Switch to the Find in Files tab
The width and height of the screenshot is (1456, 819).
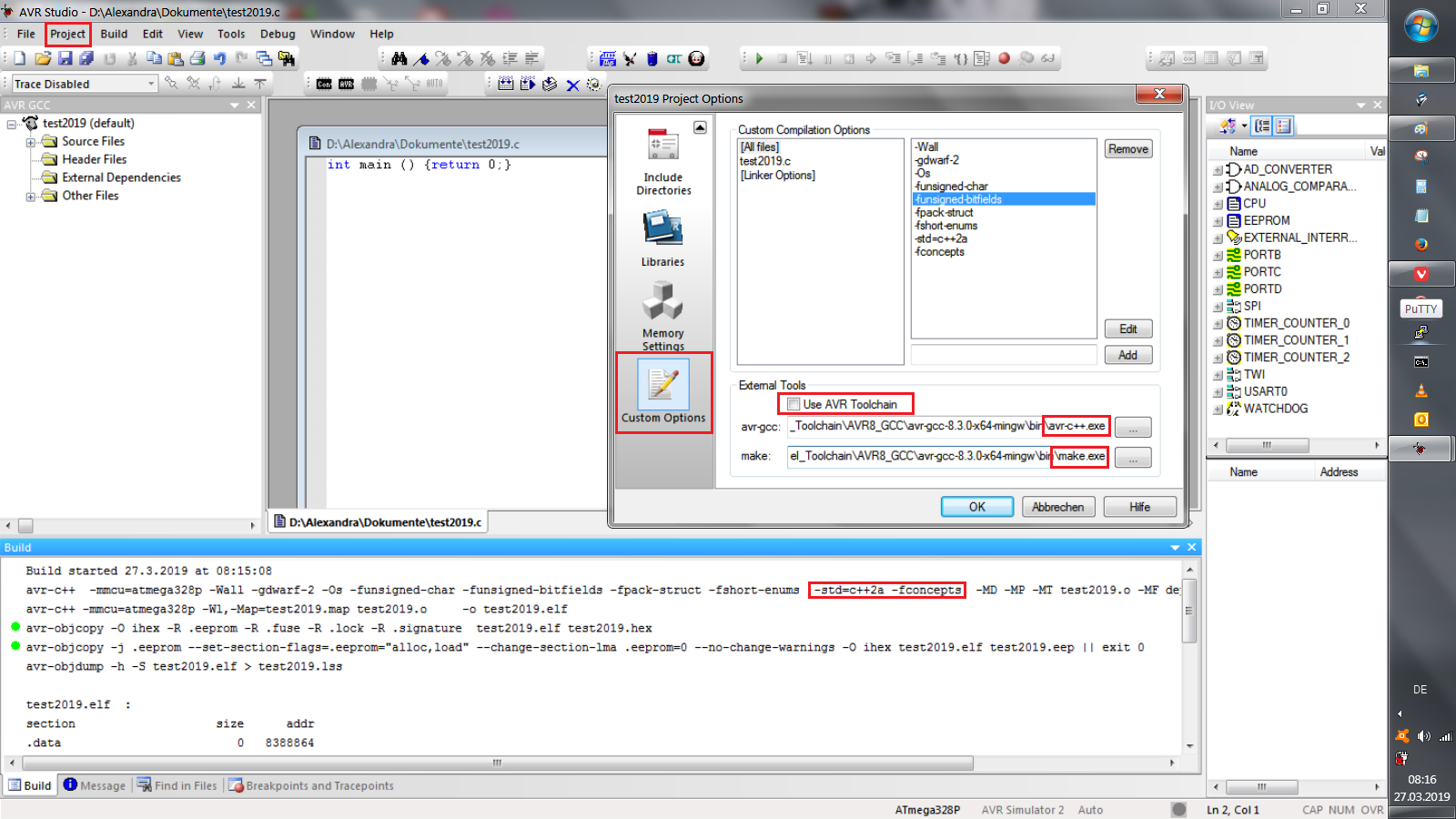tap(177, 785)
